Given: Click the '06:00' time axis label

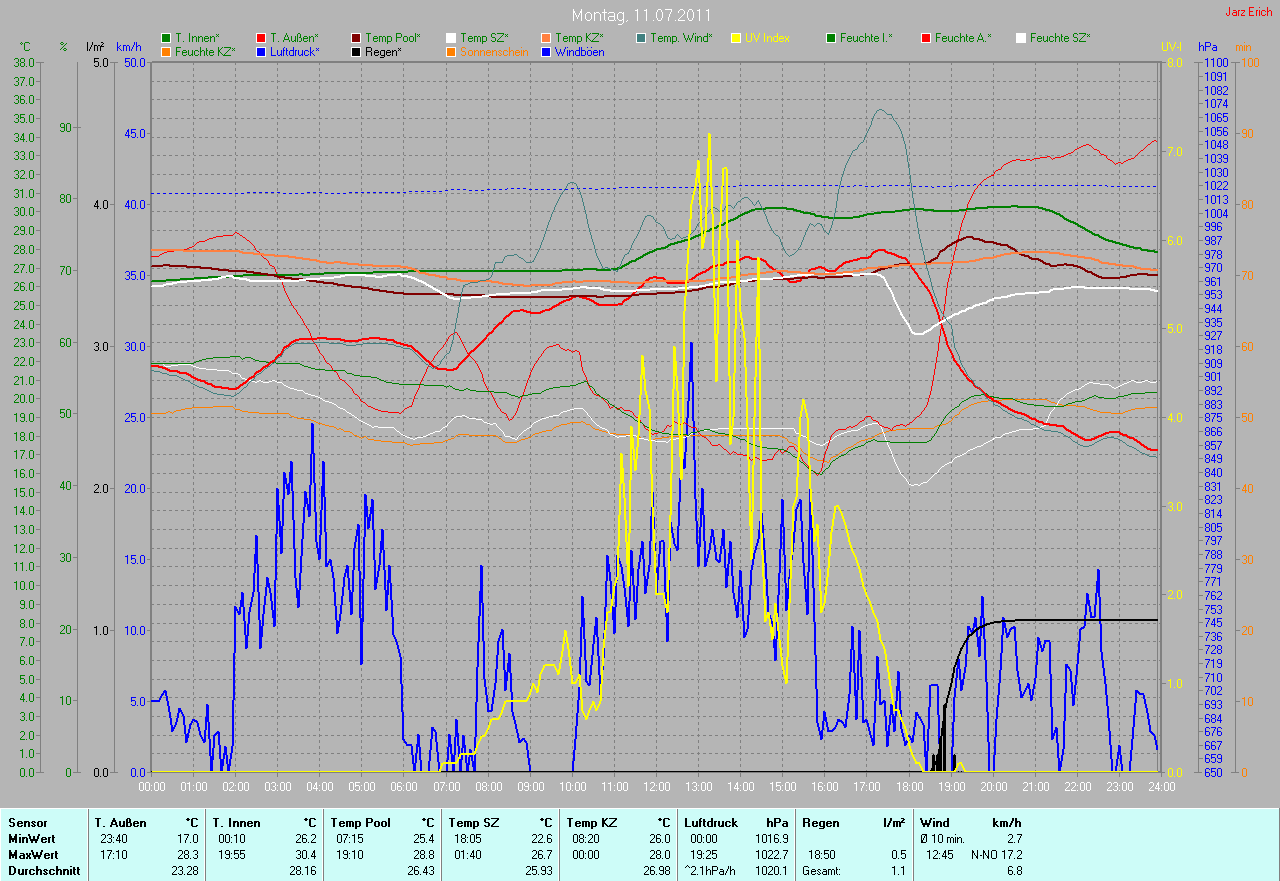Looking at the screenshot, I should pyautogui.click(x=404, y=787).
